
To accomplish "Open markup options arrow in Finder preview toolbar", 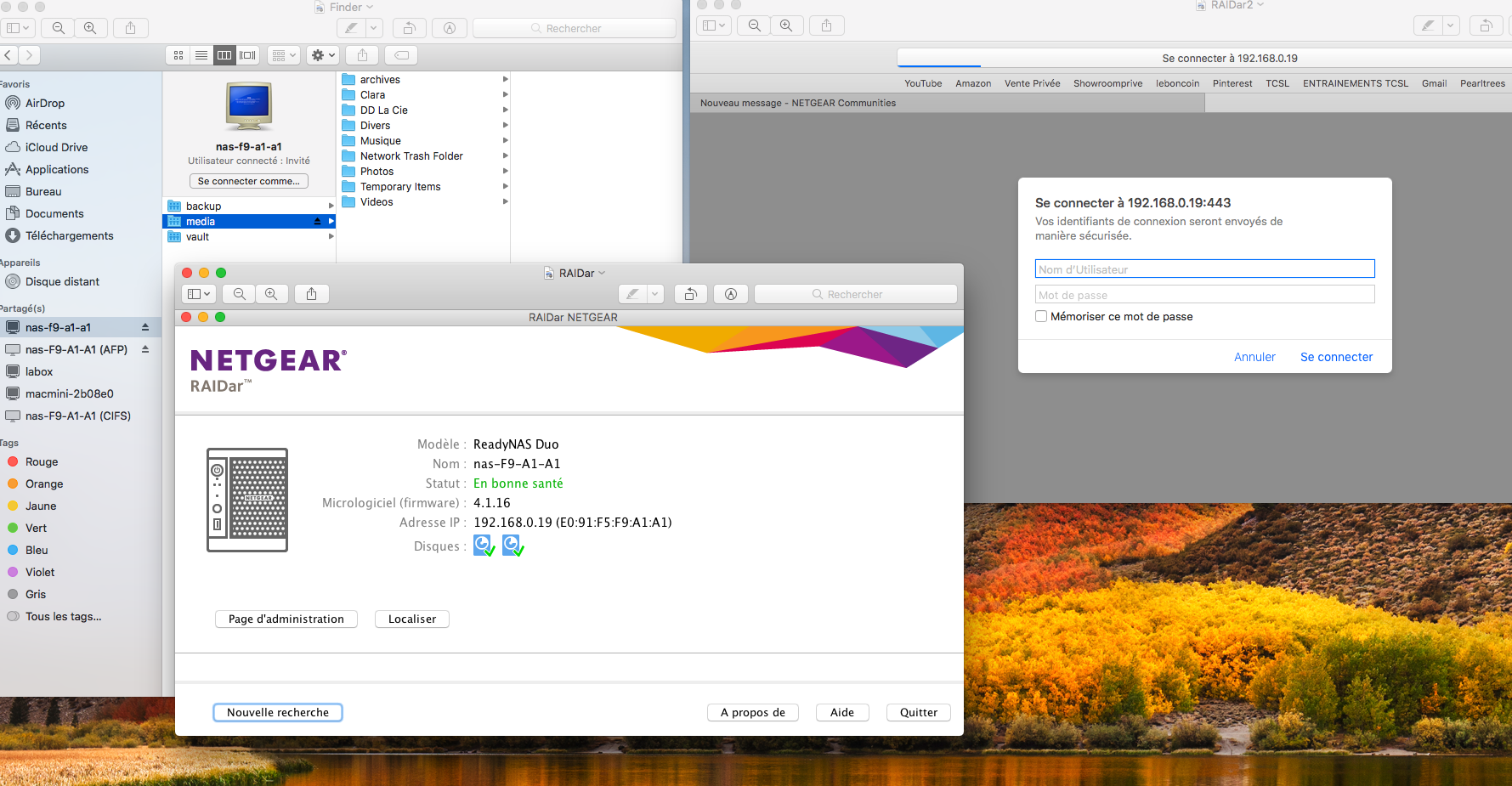I will [x=373, y=28].
